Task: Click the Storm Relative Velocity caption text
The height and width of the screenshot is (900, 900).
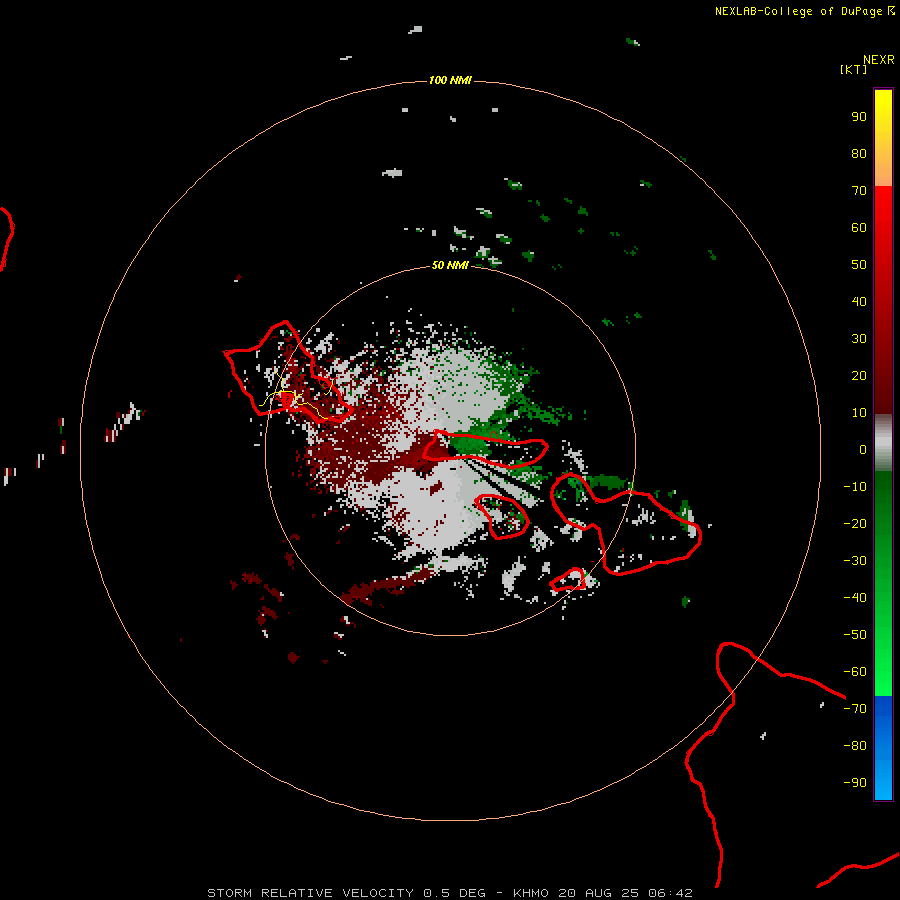Action: (x=450, y=893)
